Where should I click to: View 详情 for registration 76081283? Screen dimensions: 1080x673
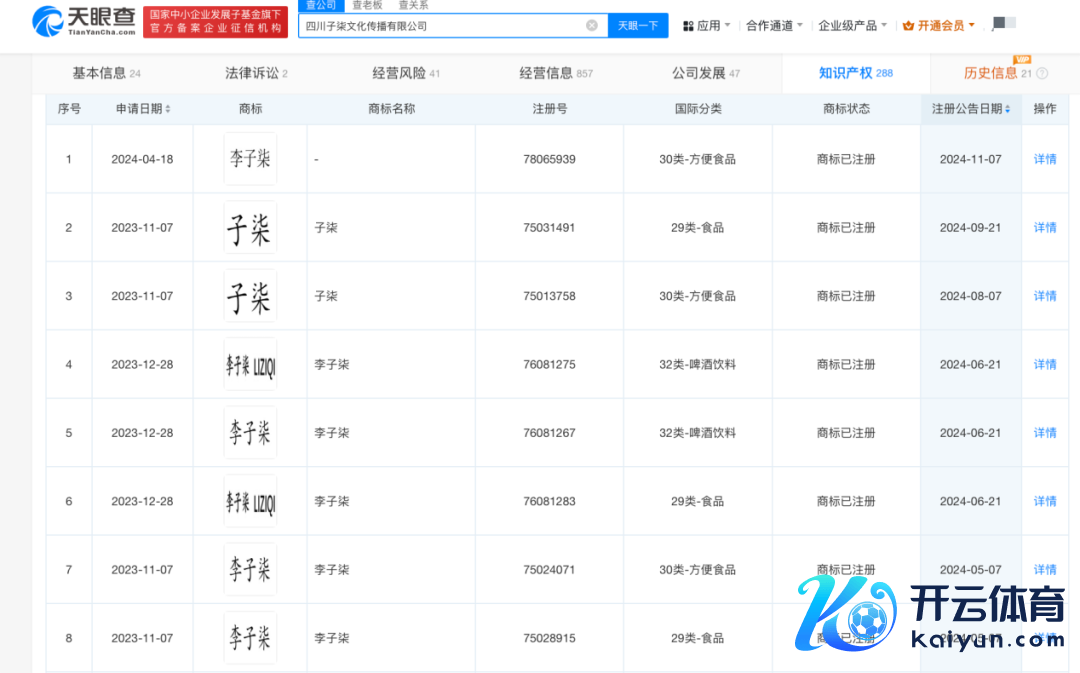[1045, 501]
